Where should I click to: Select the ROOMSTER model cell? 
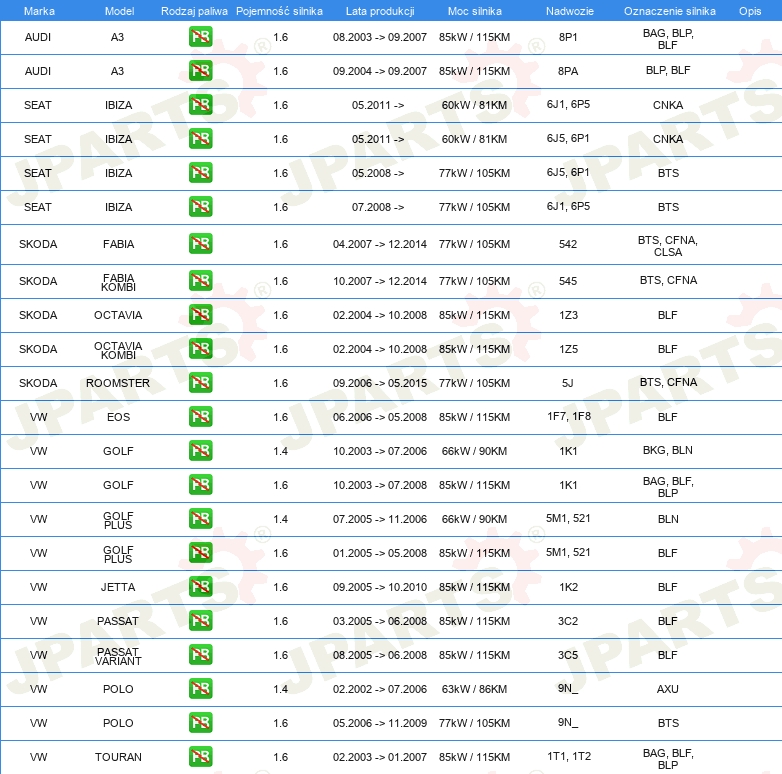(118, 383)
